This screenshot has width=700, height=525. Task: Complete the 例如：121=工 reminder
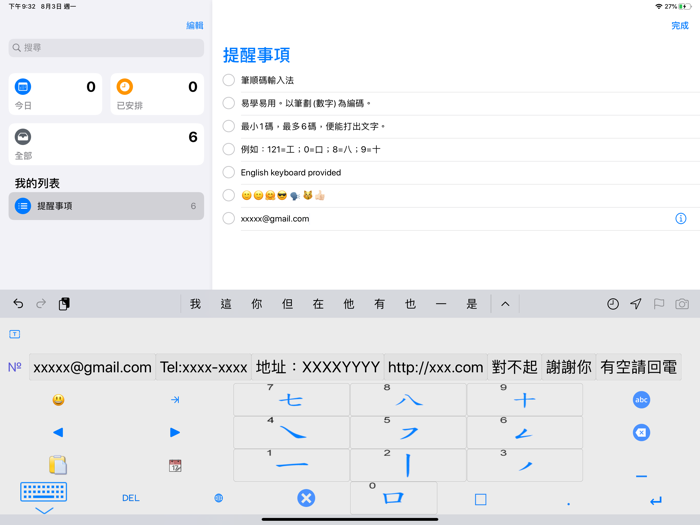(229, 149)
